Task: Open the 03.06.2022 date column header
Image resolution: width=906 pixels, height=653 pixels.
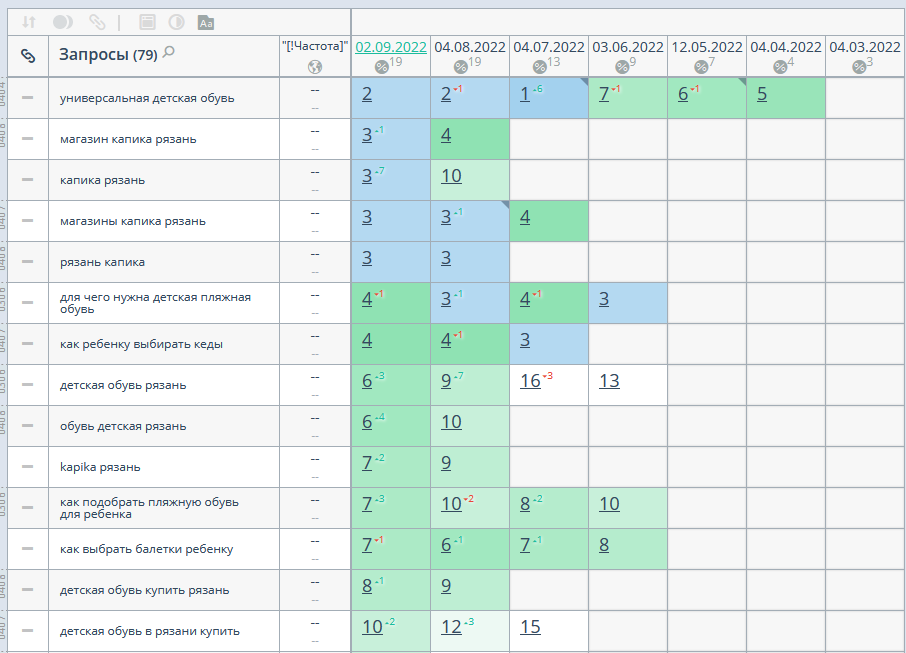Action: pyautogui.click(x=628, y=47)
